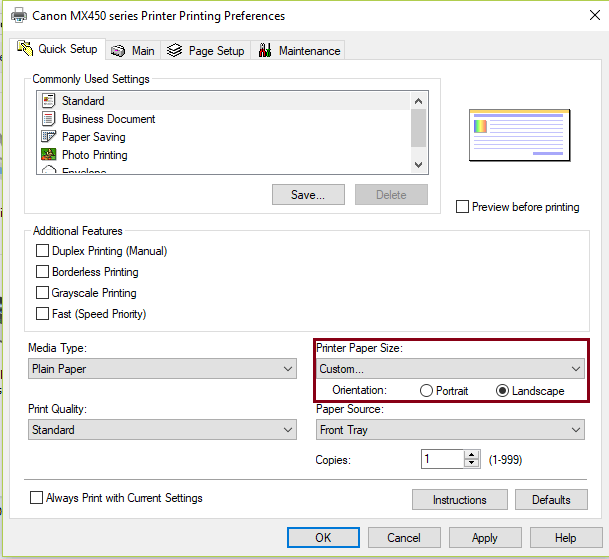Check Grayscale Printing
Screen dimensions: 609x559
[x=42, y=293]
